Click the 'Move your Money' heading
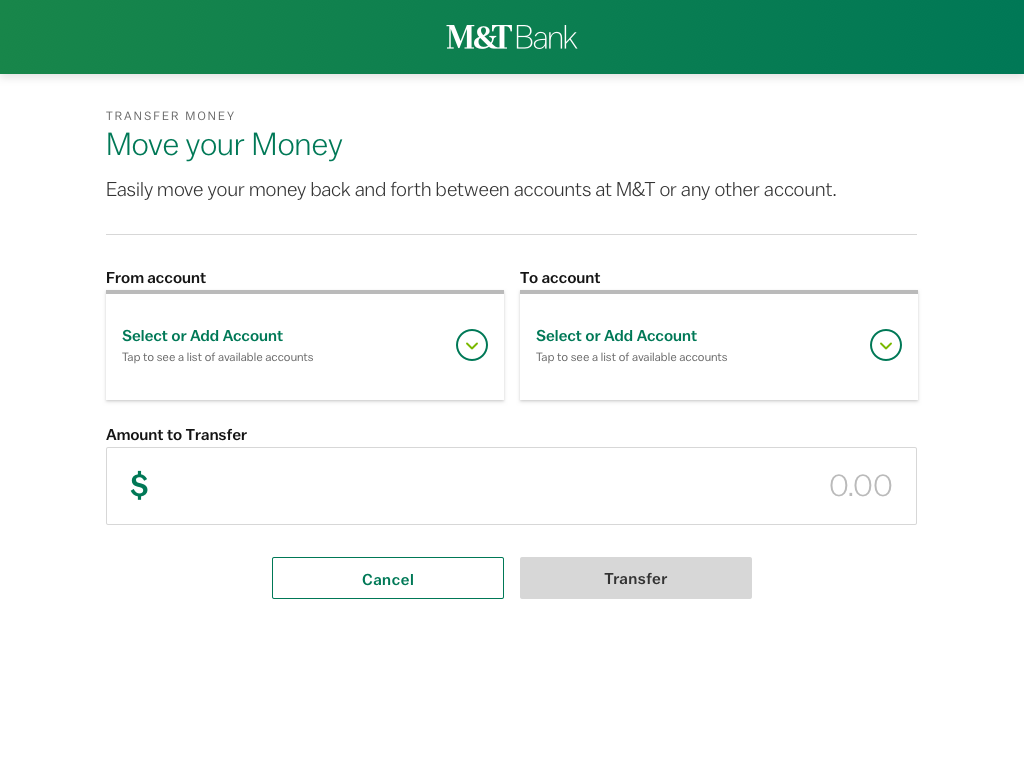The width and height of the screenshot is (1024, 768). pos(224,145)
